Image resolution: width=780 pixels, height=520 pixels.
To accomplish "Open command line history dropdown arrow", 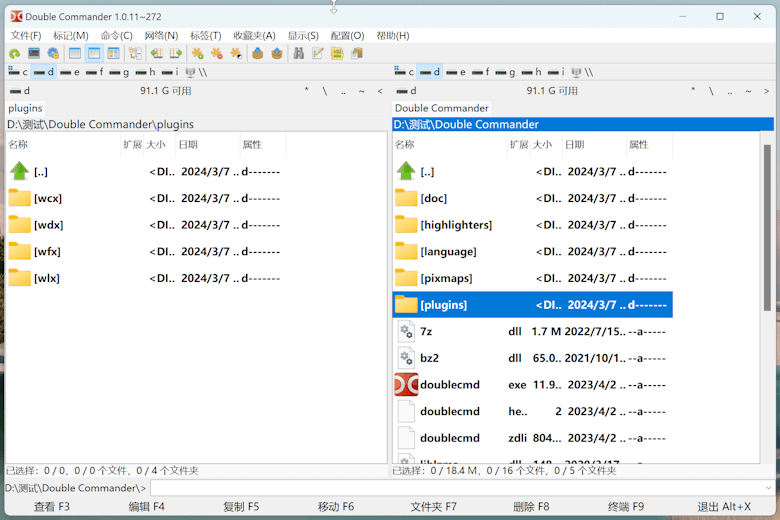I will (768, 488).
